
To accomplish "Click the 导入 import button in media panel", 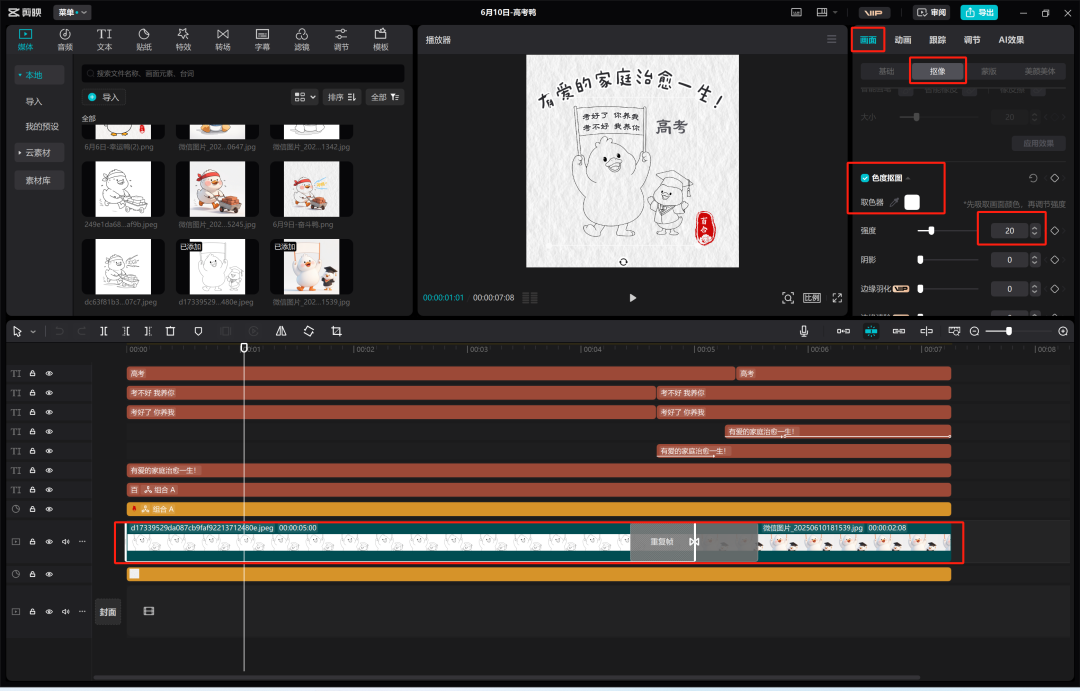I will tap(104, 97).
